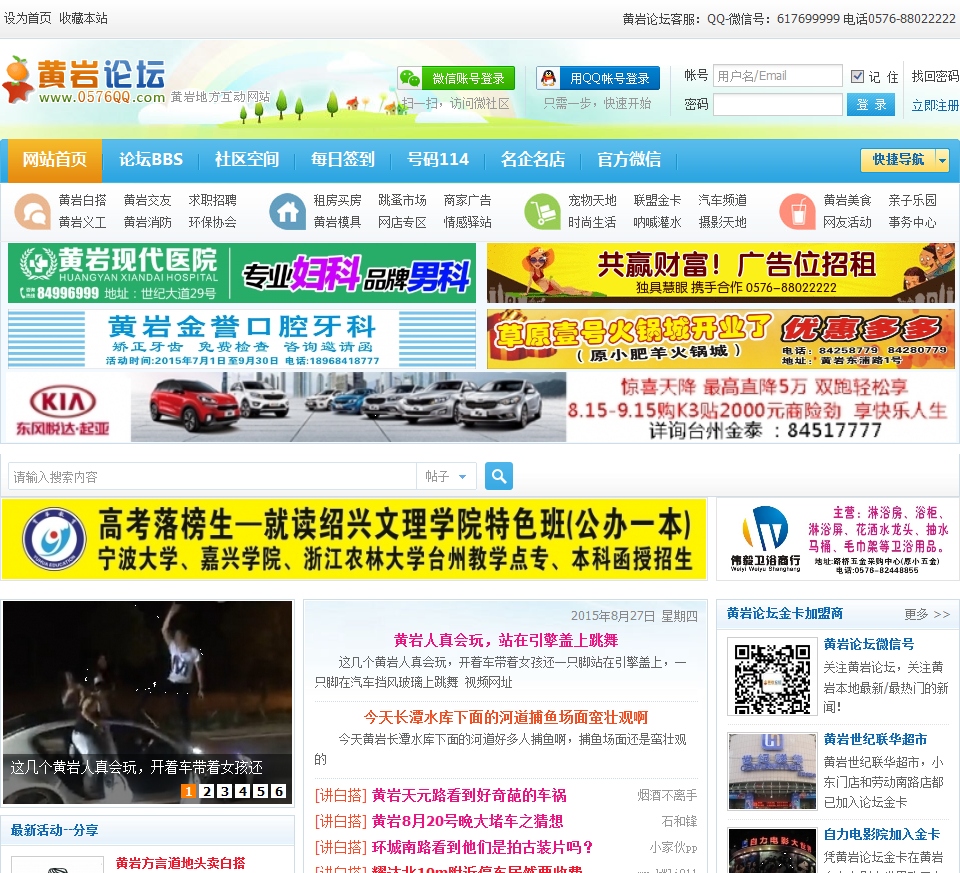Click the orange chat bubble category icon
The height and width of the screenshot is (873, 960).
[32, 211]
